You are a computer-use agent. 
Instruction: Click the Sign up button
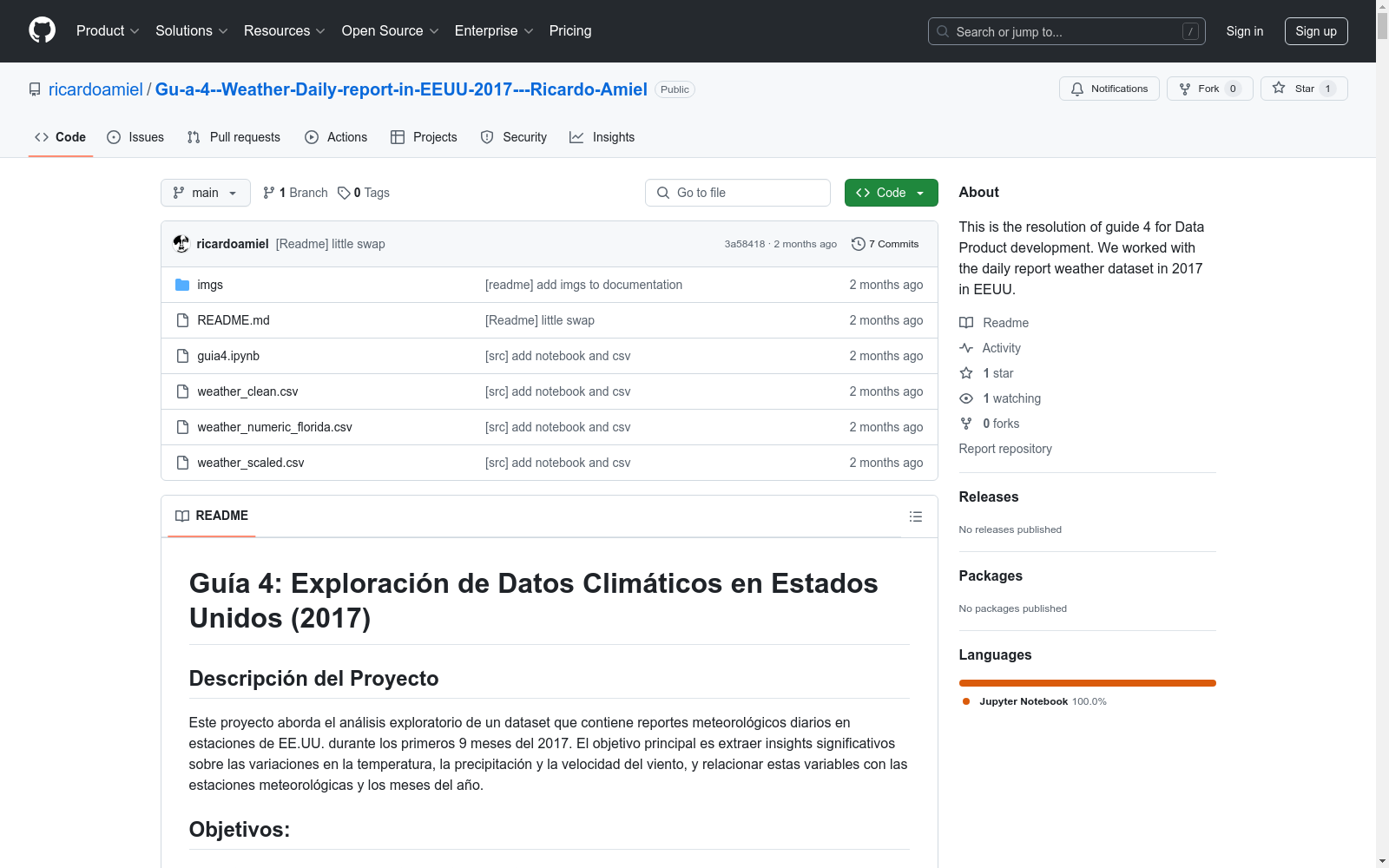pos(1316,31)
